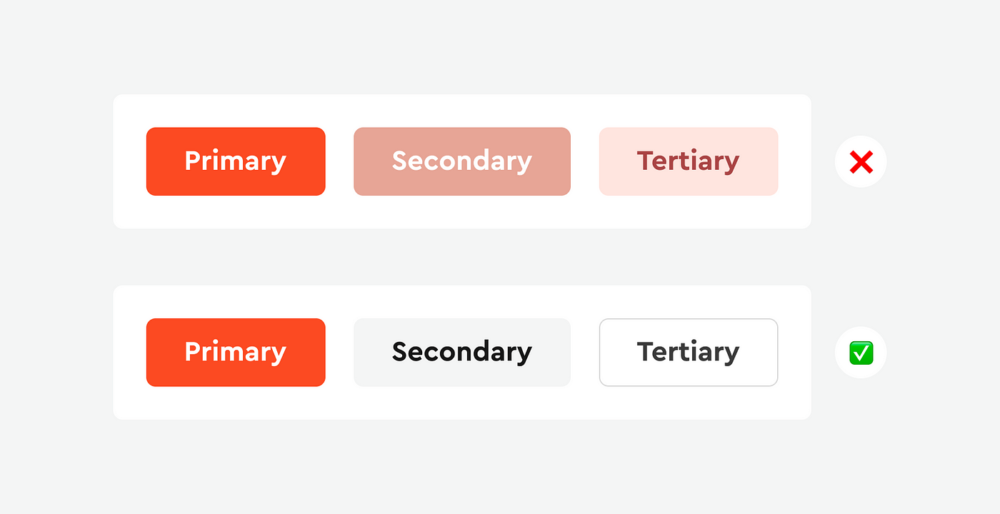
Task: Click the white margin right of the pink Tertiary button
Action: tap(794, 161)
